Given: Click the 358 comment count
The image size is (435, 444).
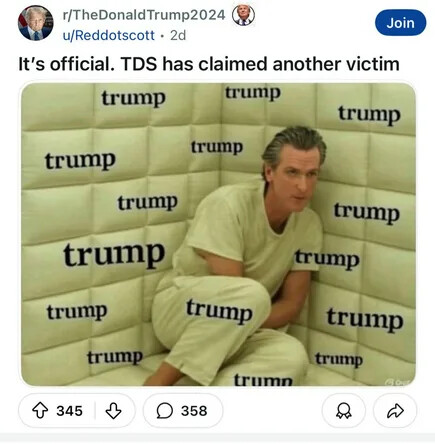Looking at the screenshot, I should click(194, 411).
